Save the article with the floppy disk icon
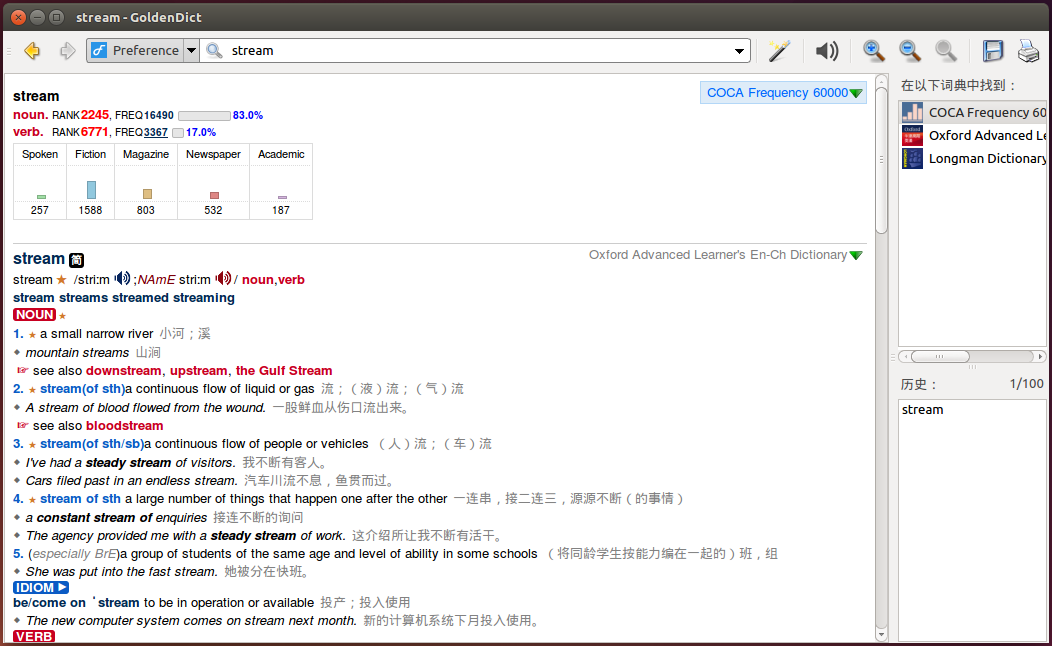Screen dimensions: 1052x646 point(993,50)
